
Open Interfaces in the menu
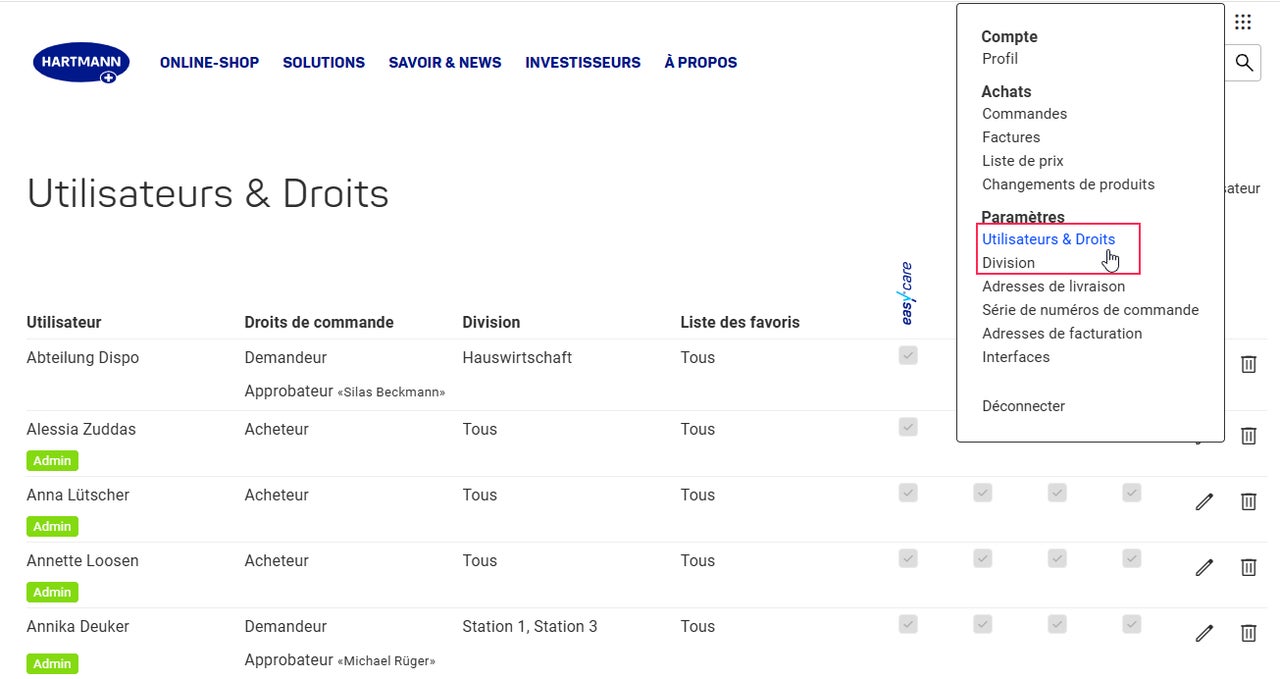[1016, 357]
